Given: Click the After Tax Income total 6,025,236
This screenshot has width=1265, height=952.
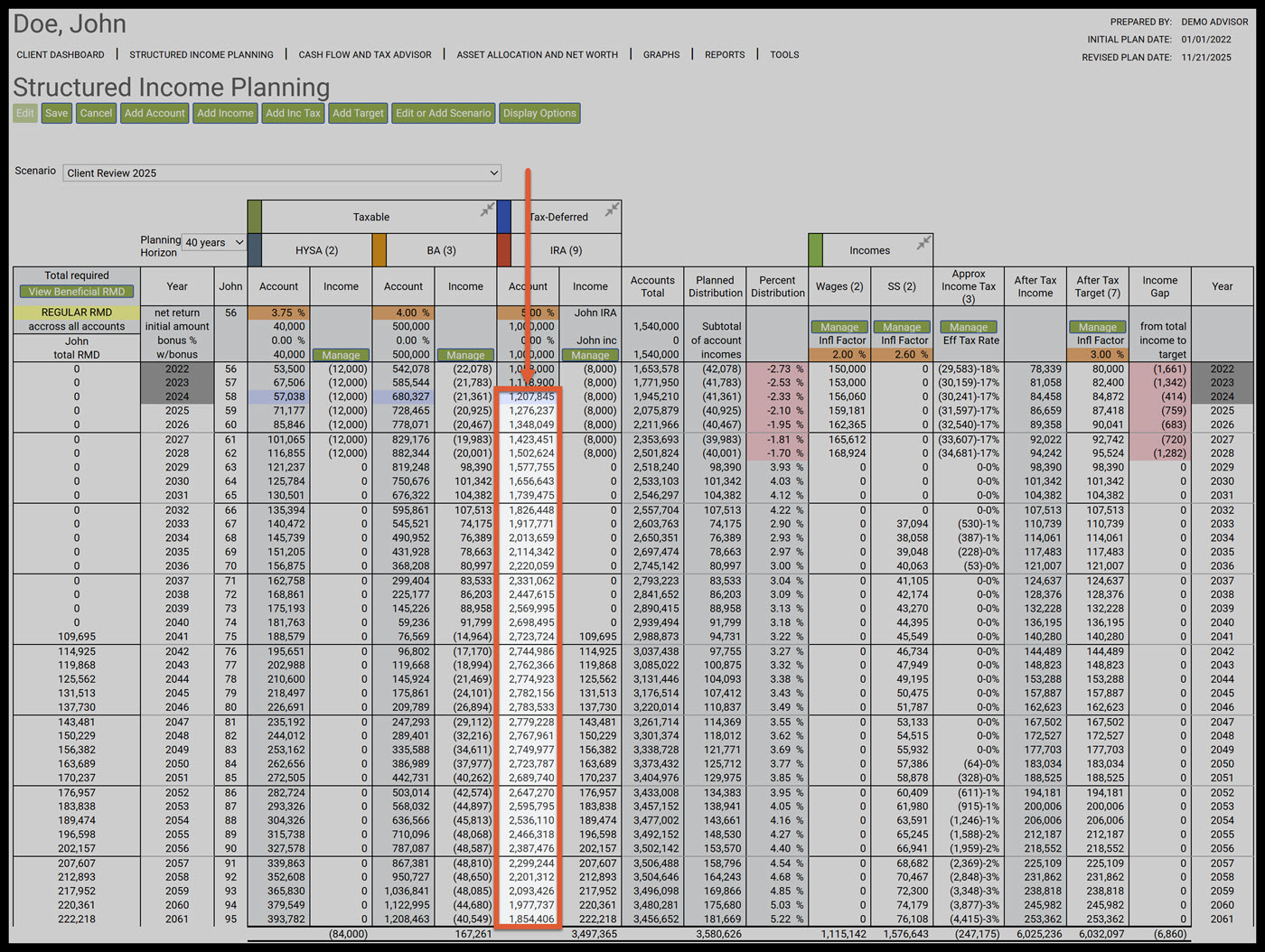Looking at the screenshot, I should [x=1039, y=934].
